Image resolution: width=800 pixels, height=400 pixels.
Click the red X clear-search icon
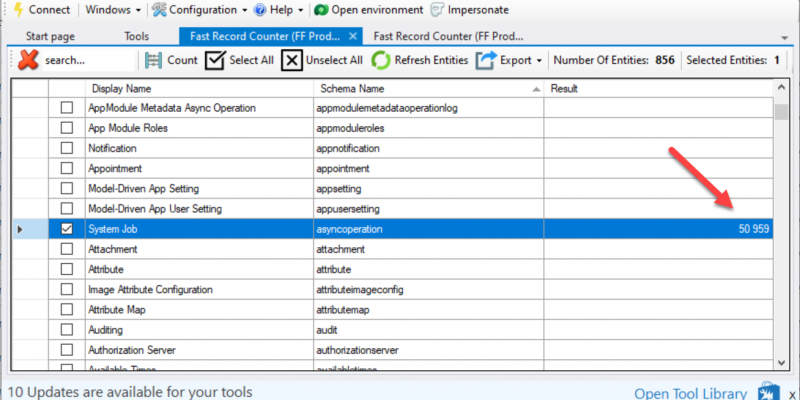[29, 60]
